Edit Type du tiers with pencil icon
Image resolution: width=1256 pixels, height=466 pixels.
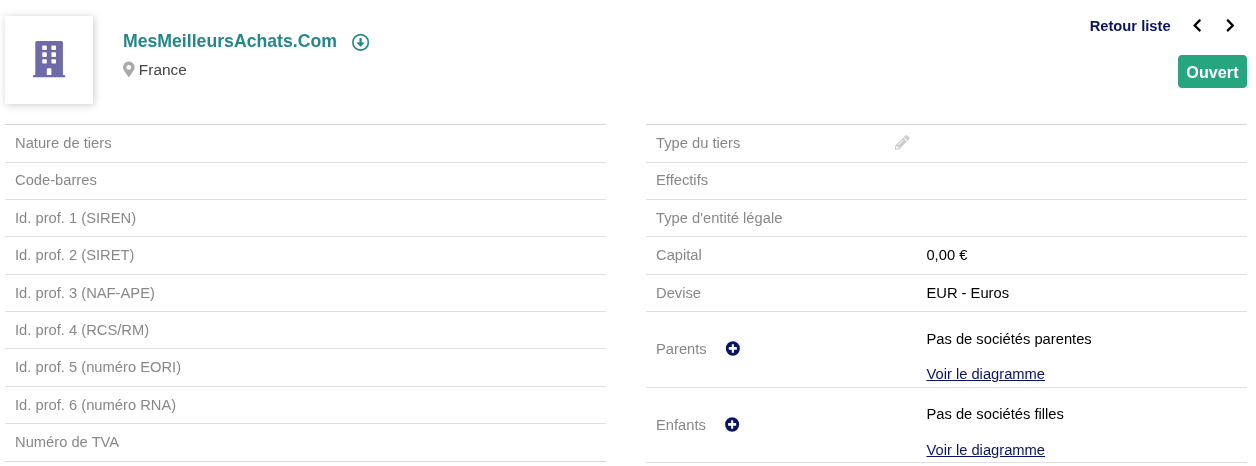pyautogui.click(x=902, y=143)
